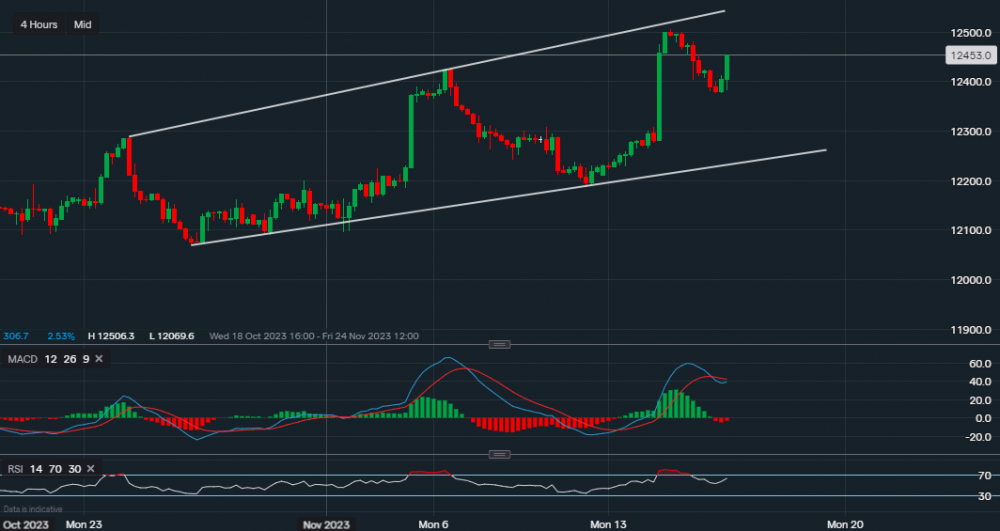Click the 2.53% change value
This screenshot has width=1000, height=531.
[60, 336]
